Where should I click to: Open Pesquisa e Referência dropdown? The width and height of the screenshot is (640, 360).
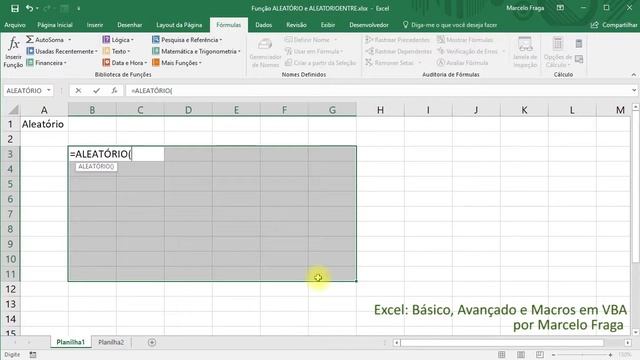click(x=187, y=40)
